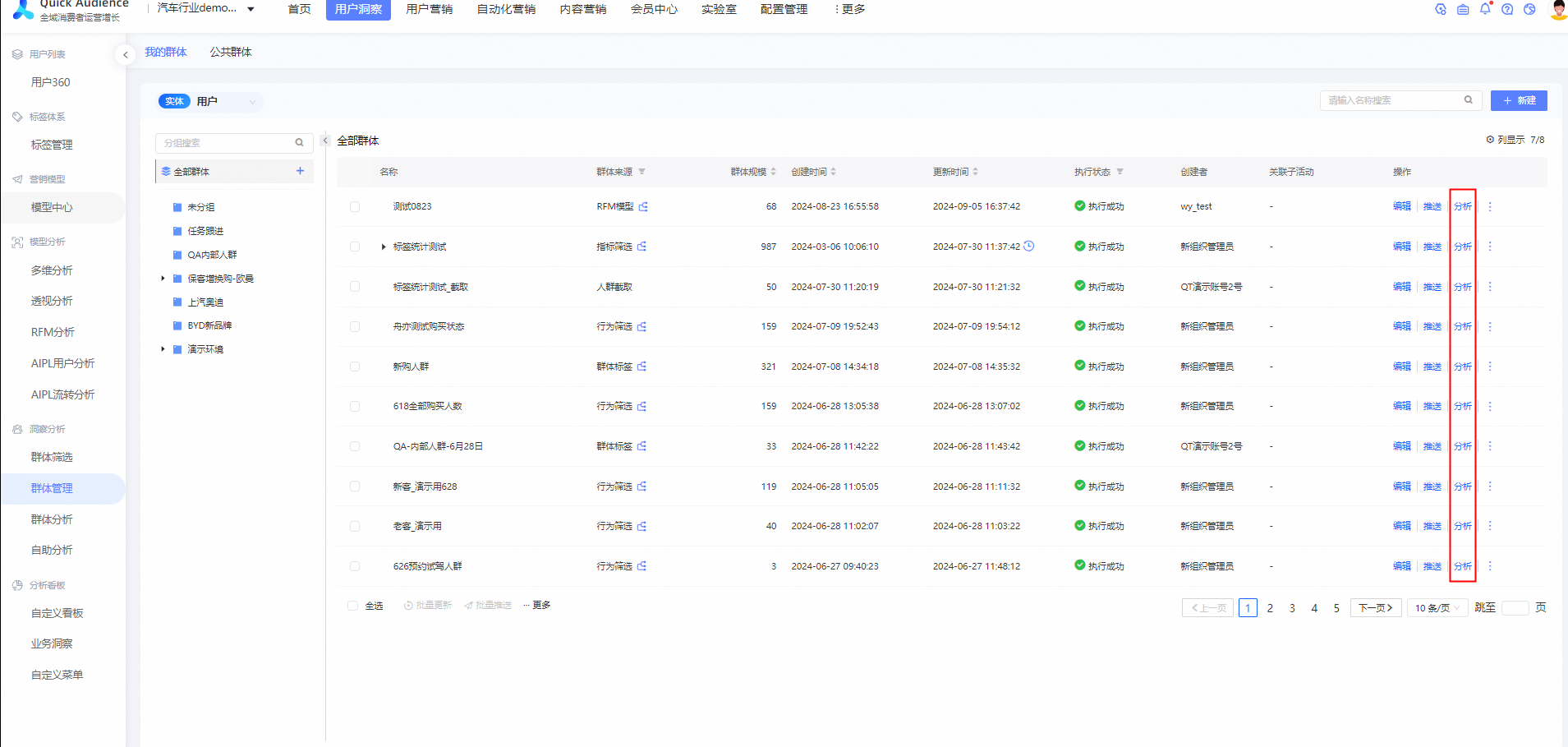Open more actions dots for 新购人群 row
The height and width of the screenshot is (747, 1568).
[x=1490, y=367]
